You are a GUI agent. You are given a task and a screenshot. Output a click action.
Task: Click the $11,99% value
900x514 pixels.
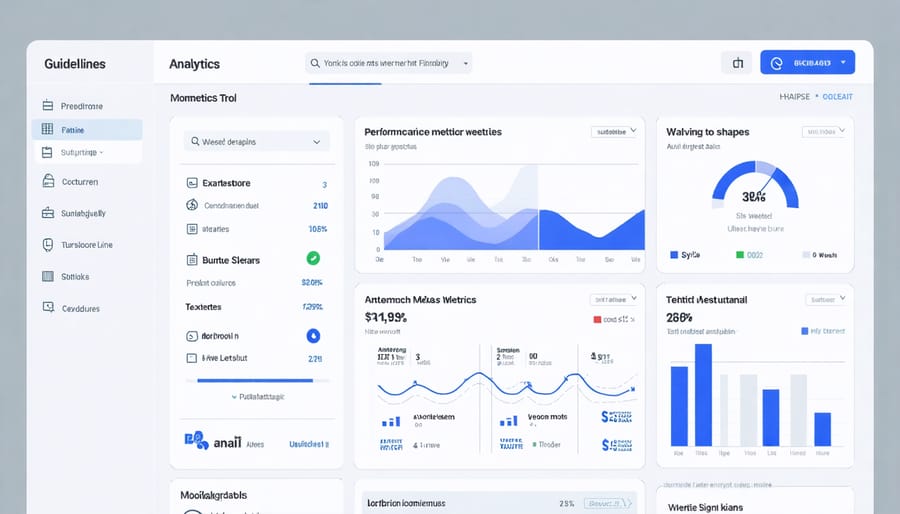click(x=386, y=317)
